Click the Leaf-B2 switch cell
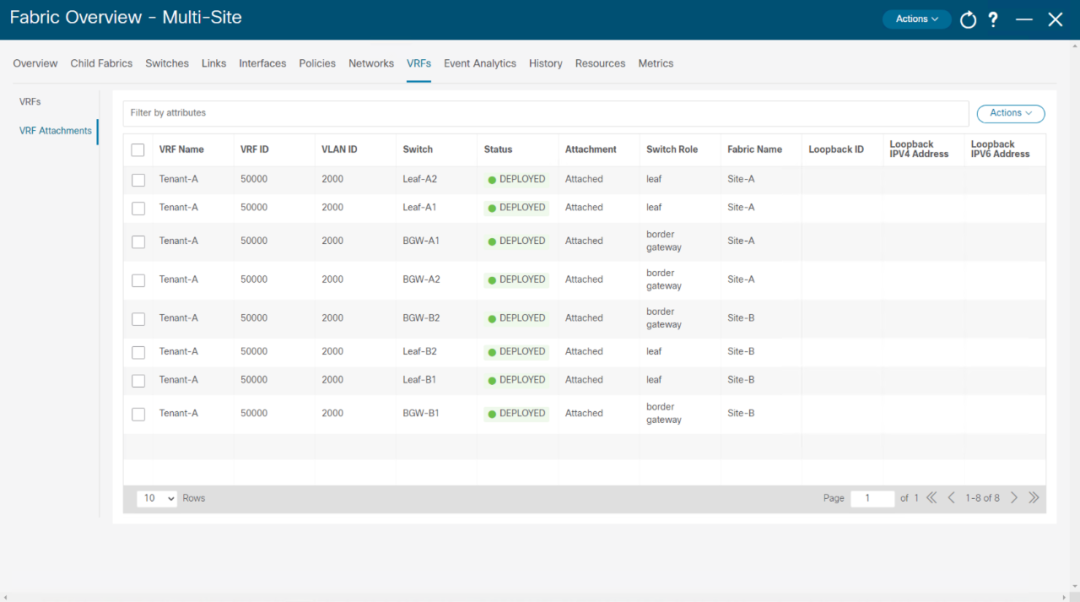The height and width of the screenshot is (602, 1080). 419,351
